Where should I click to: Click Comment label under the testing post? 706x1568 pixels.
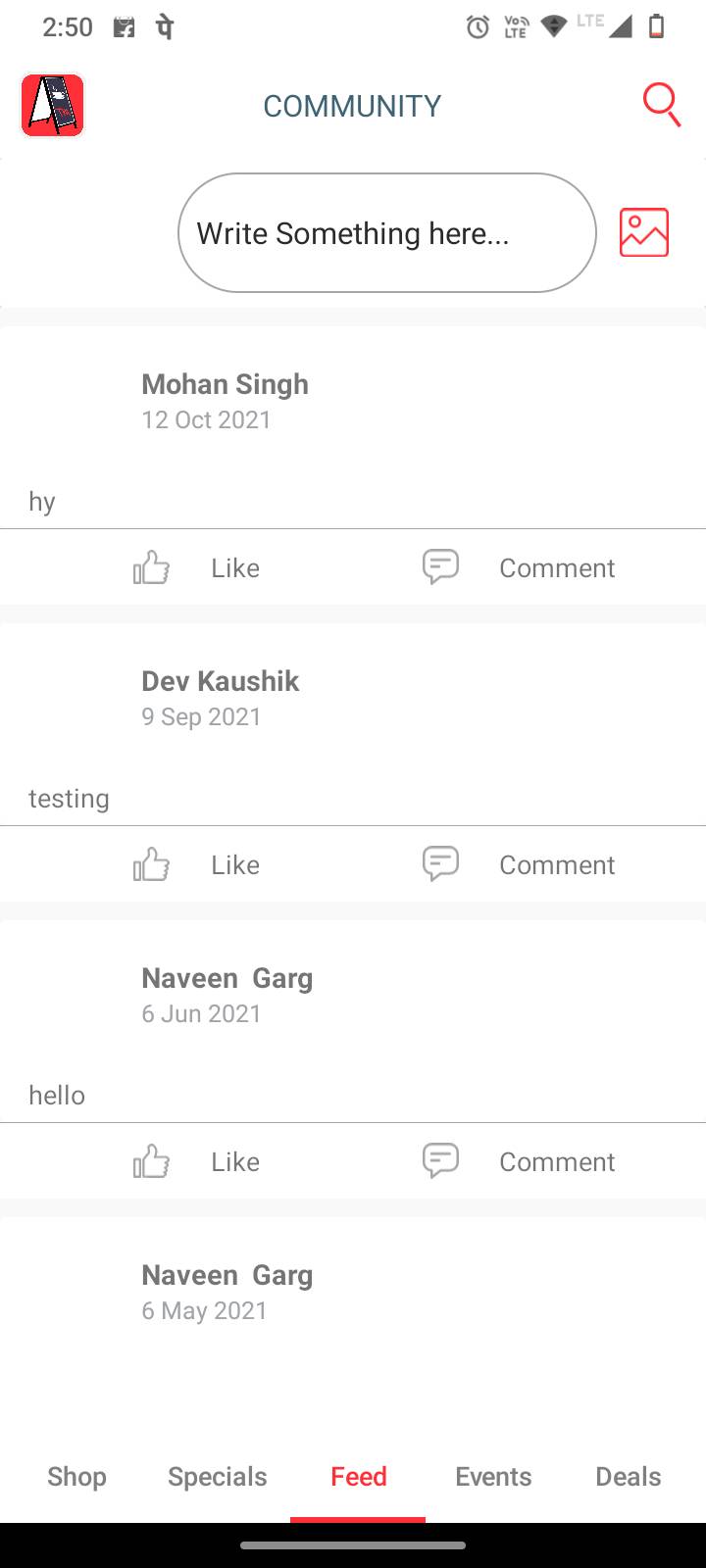click(x=557, y=865)
